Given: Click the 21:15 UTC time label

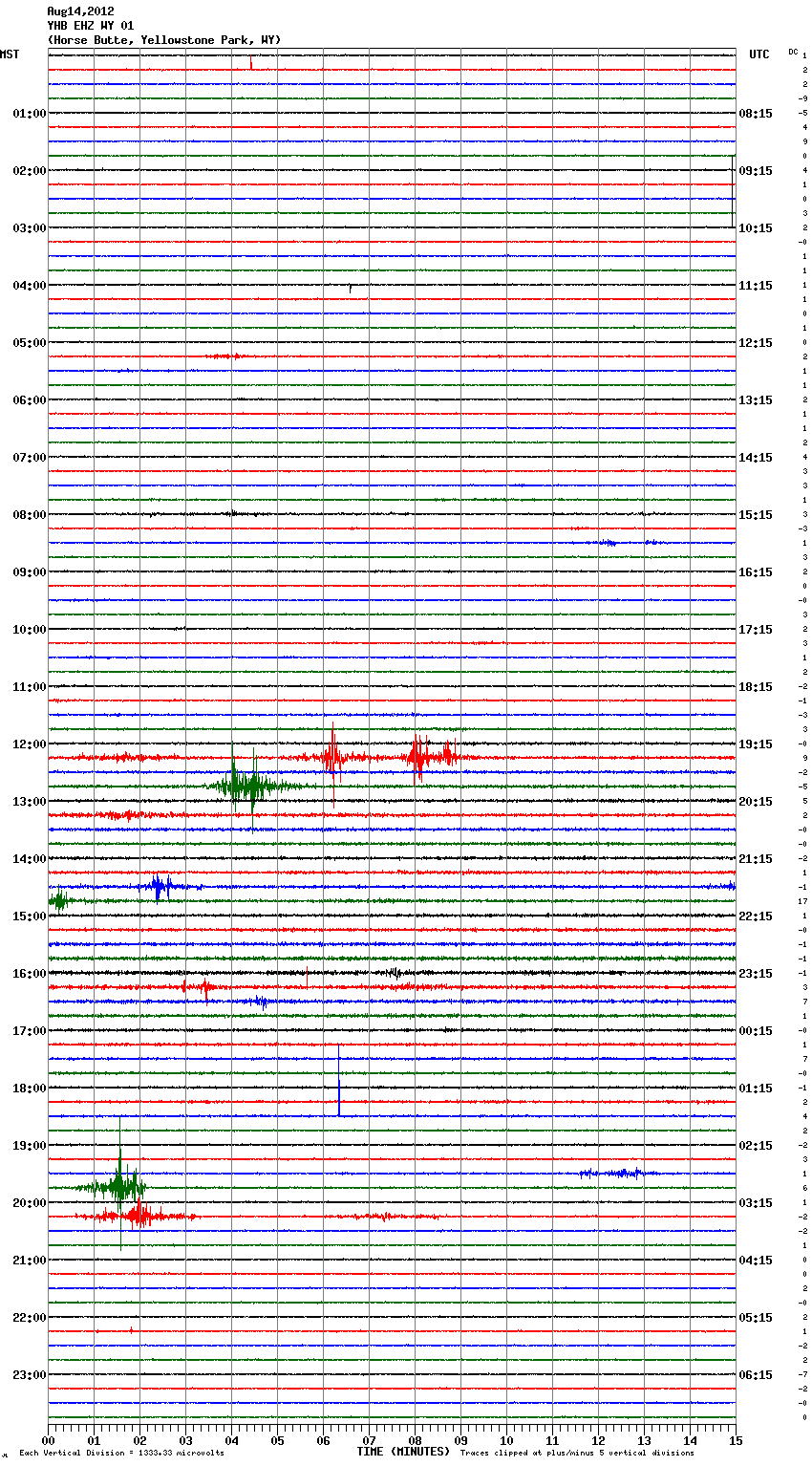Looking at the screenshot, I should (x=756, y=858).
